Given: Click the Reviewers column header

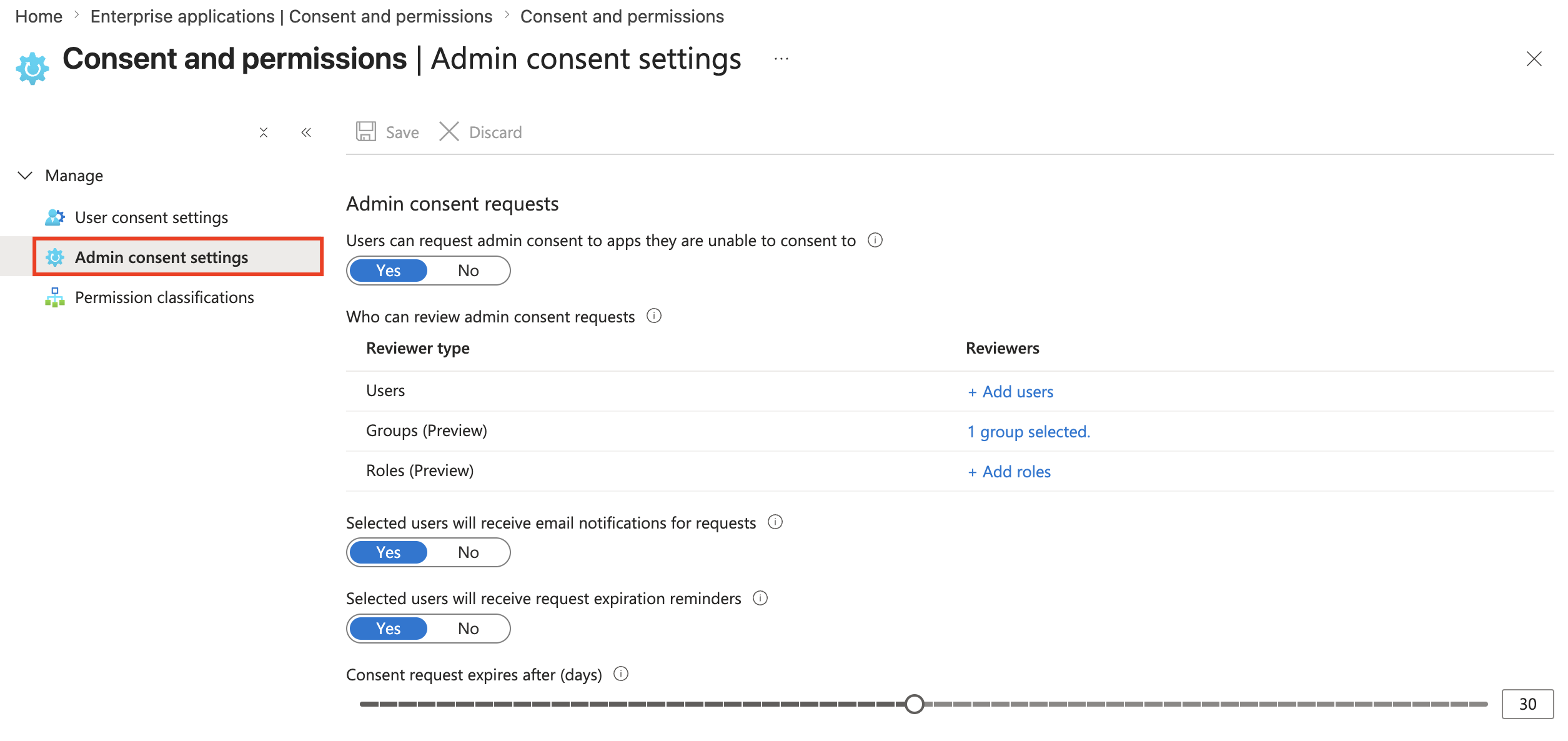Looking at the screenshot, I should click(1003, 348).
